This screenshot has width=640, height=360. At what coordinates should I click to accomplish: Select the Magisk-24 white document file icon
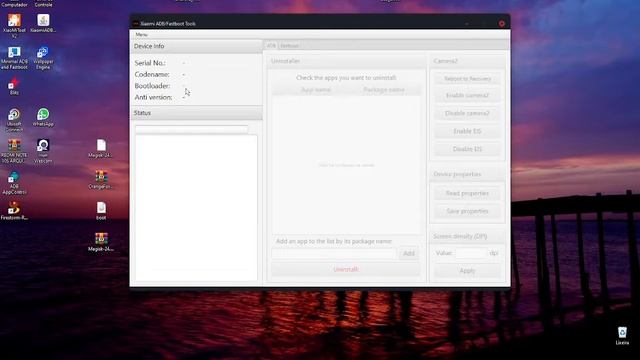(x=101, y=148)
